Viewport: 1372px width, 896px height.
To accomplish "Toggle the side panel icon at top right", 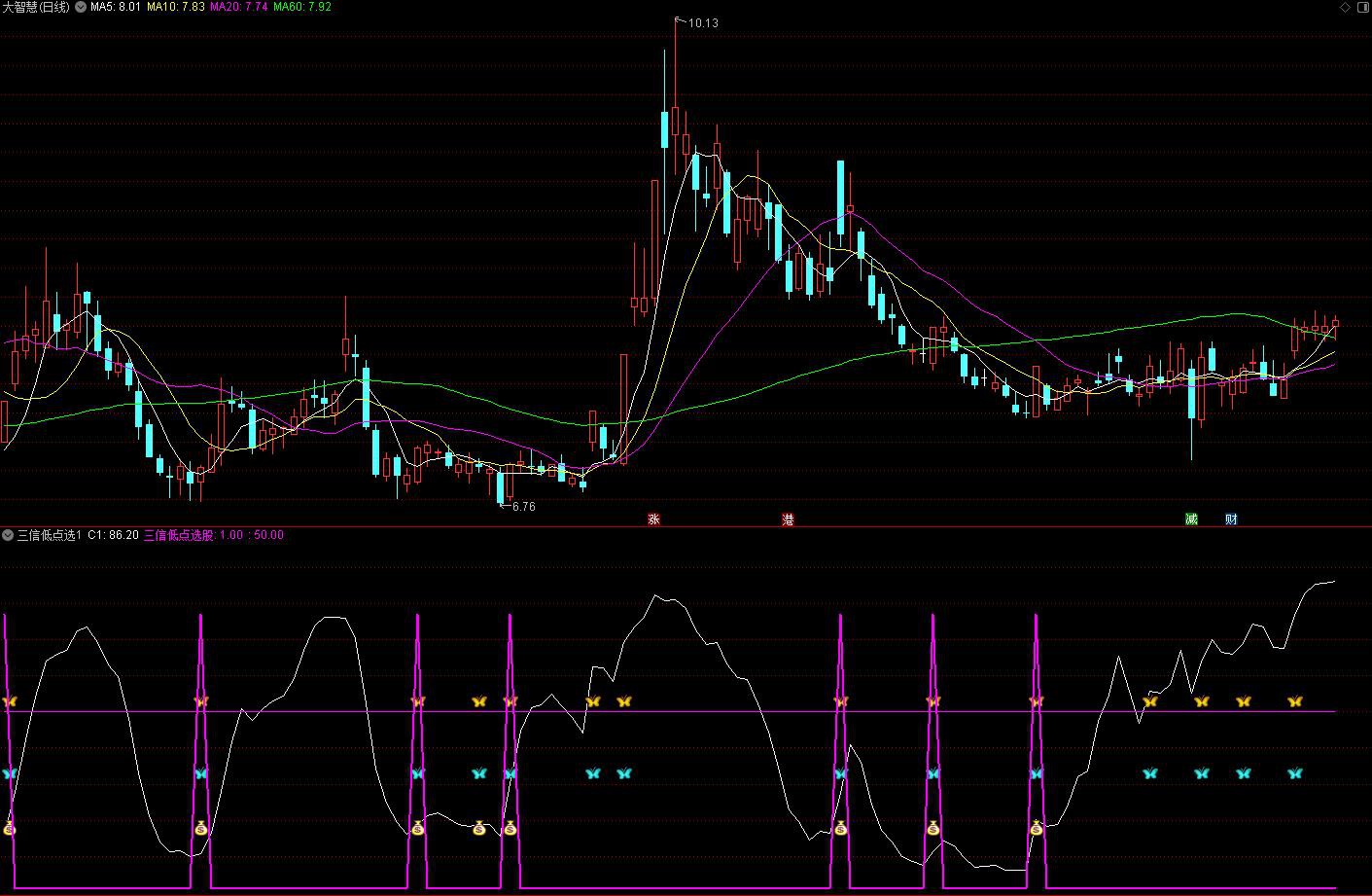I will coord(1362,7).
